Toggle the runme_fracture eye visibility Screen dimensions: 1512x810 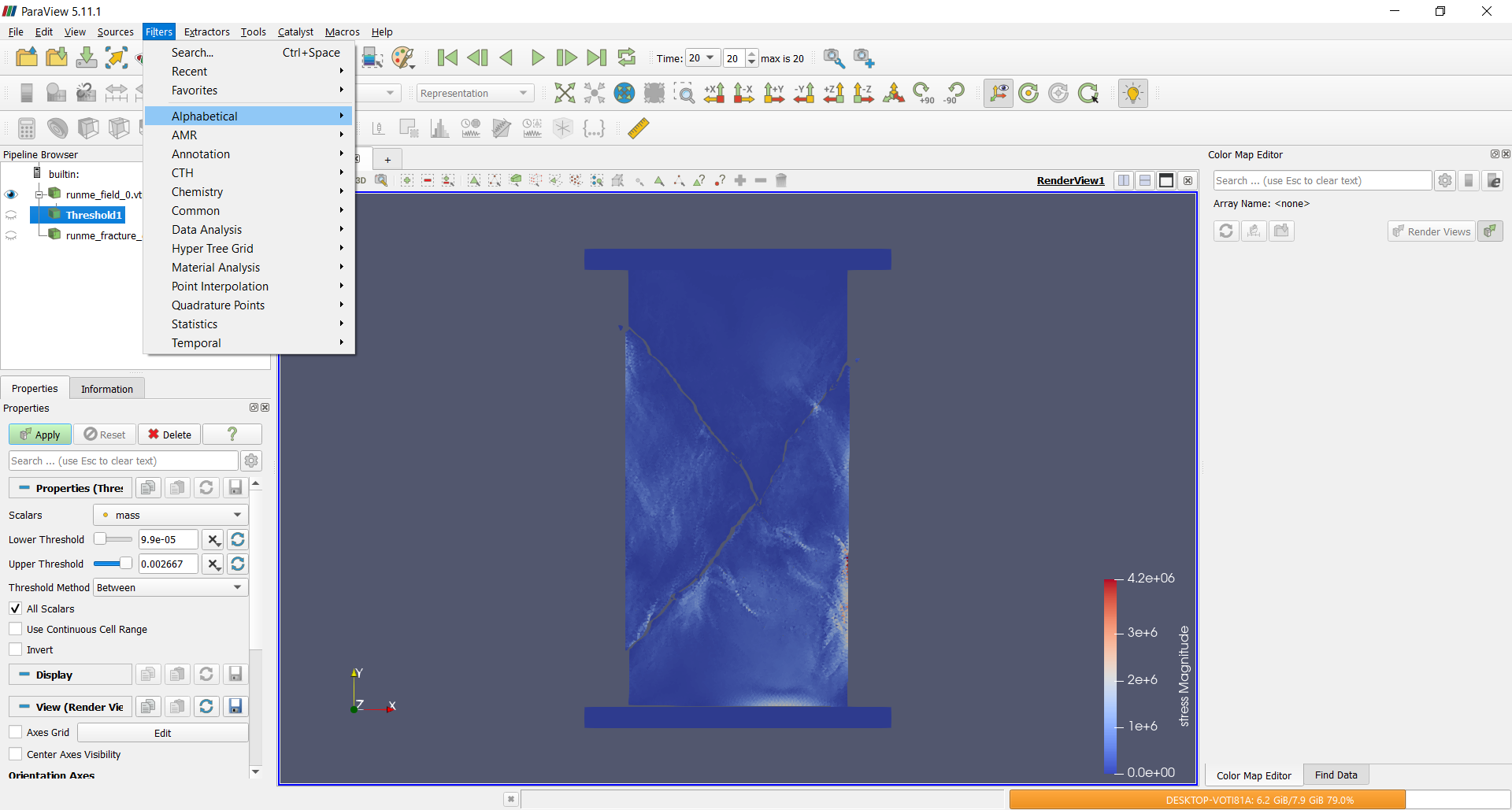click(x=11, y=235)
